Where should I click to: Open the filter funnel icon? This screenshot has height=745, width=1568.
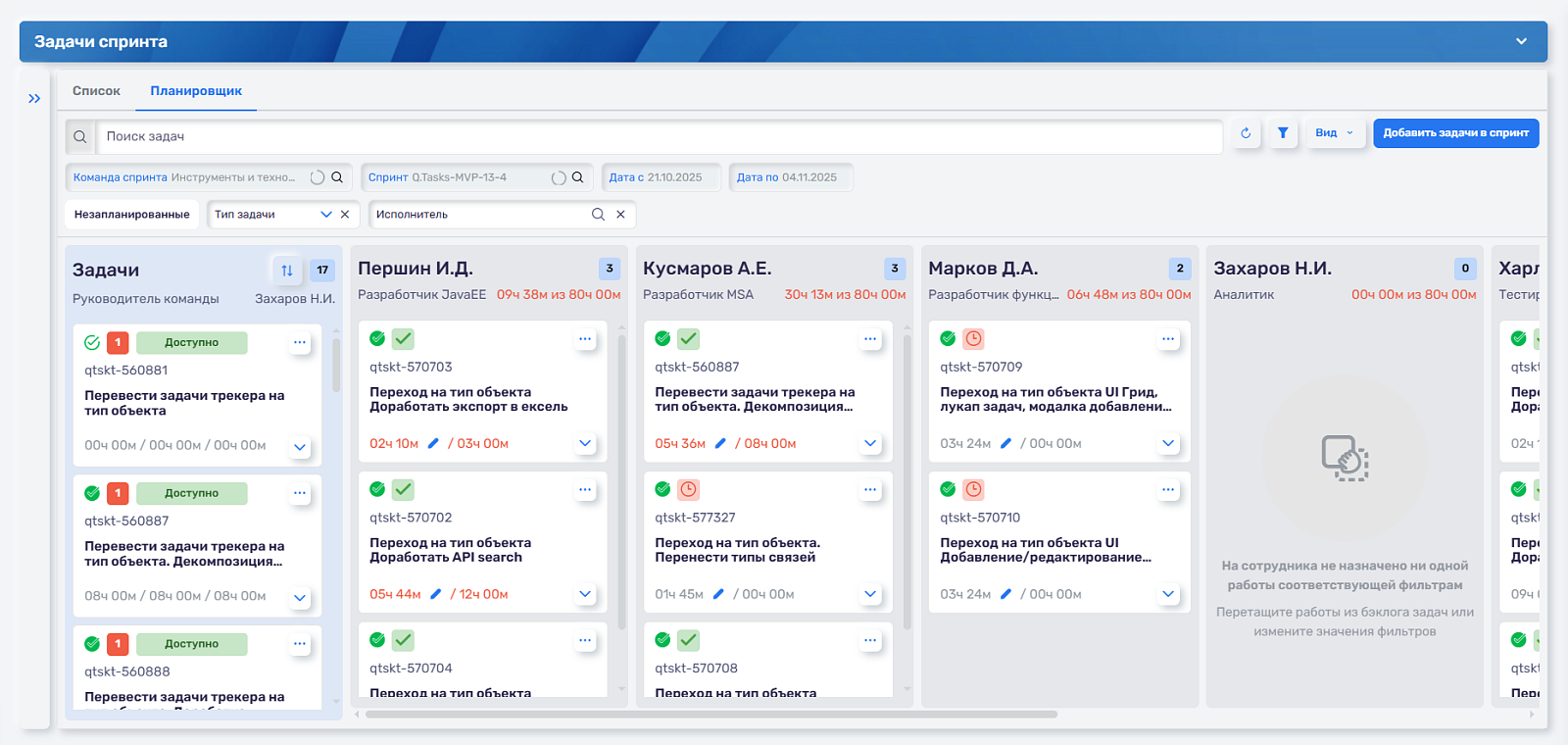coord(1283,133)
